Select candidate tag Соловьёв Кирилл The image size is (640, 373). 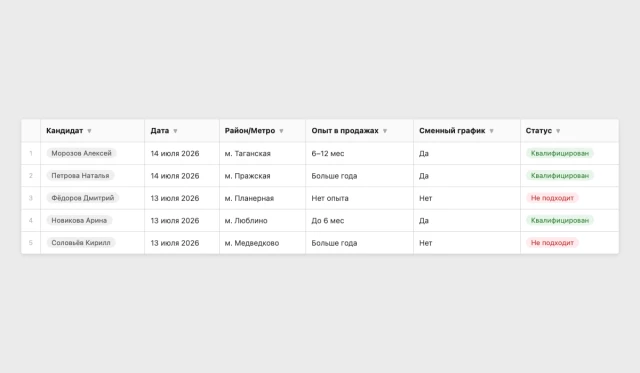pyautogui.click(x=81, y=243)
